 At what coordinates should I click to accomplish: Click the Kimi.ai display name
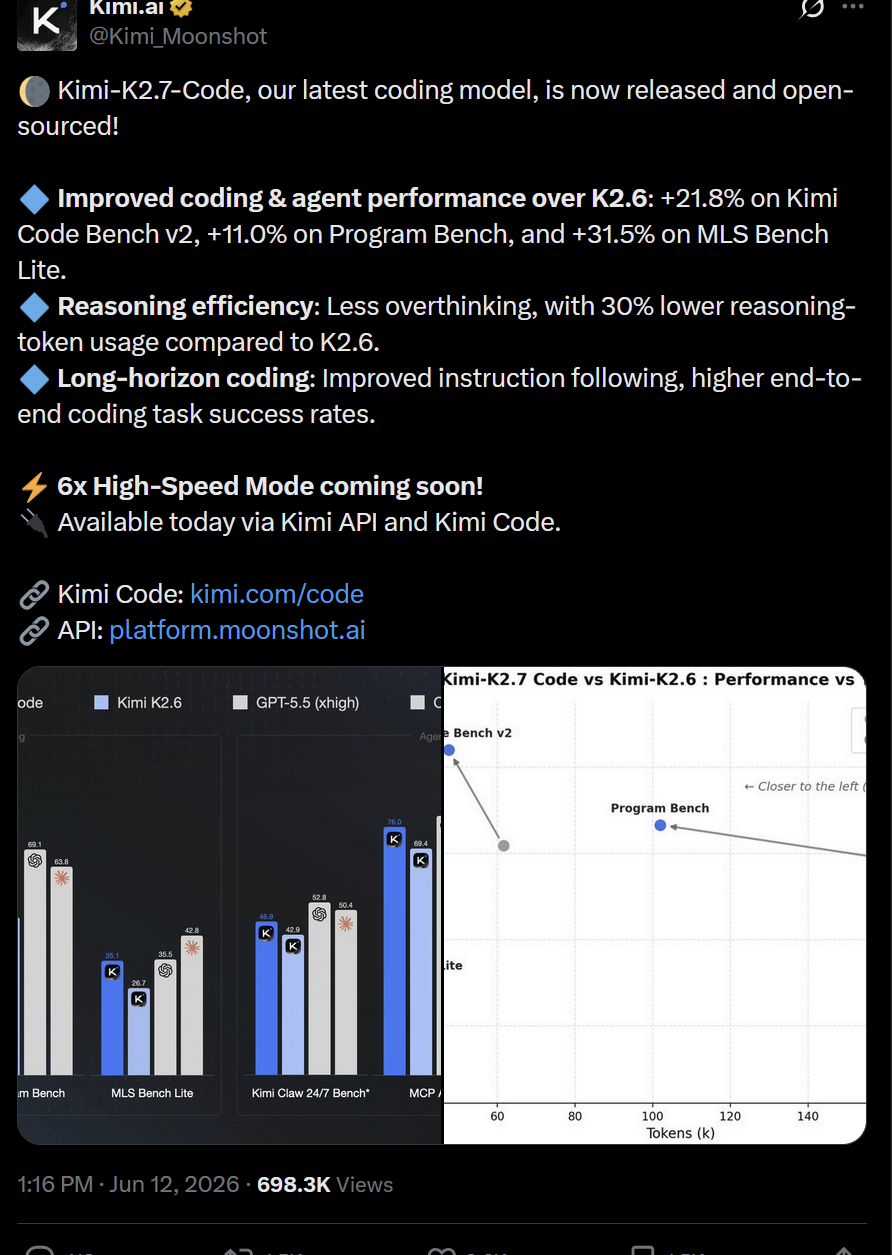click(127, 8)
